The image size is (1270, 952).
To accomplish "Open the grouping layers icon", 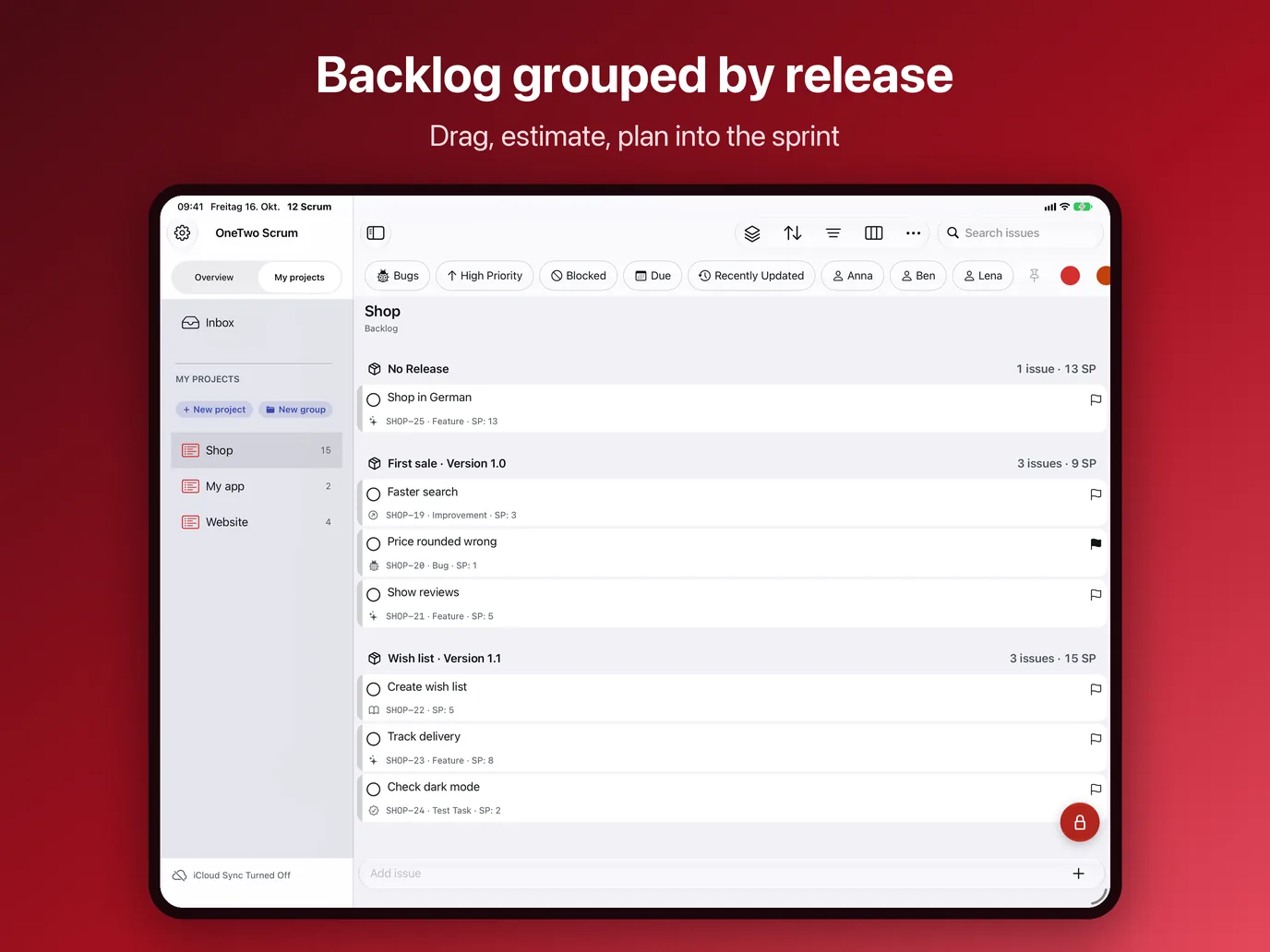I will point(752,233).
